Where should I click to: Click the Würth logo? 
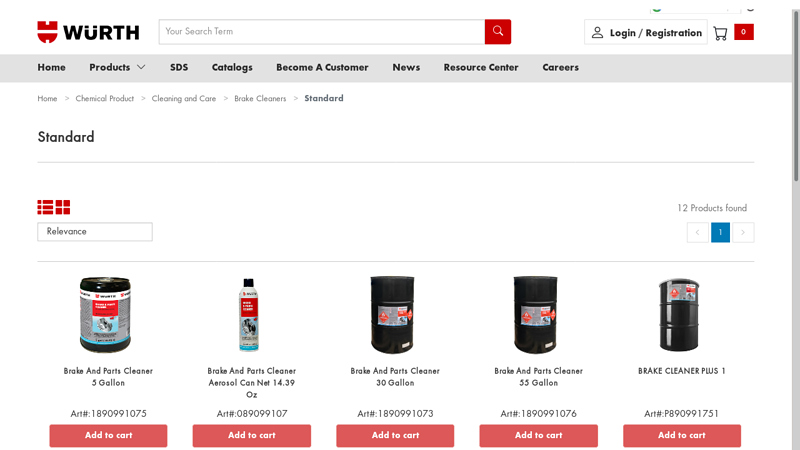pyautogui.click(x=88, y=32)
